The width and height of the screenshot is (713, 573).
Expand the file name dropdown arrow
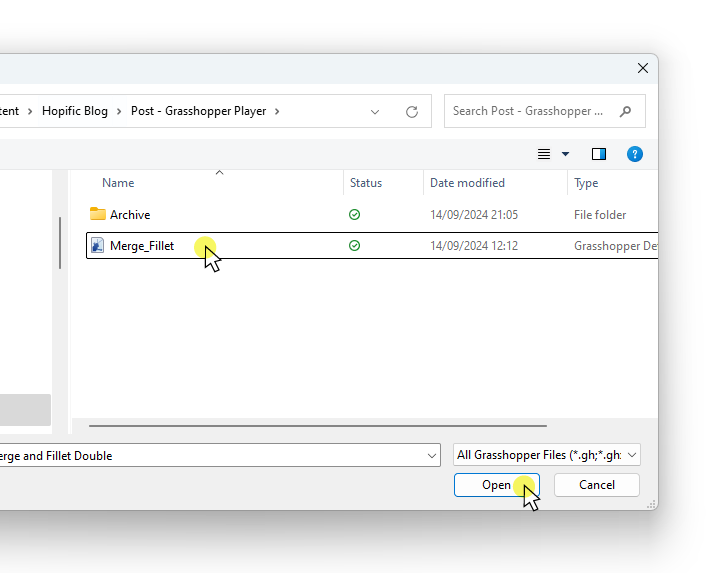pyautogui.click(x=432, y=456)
